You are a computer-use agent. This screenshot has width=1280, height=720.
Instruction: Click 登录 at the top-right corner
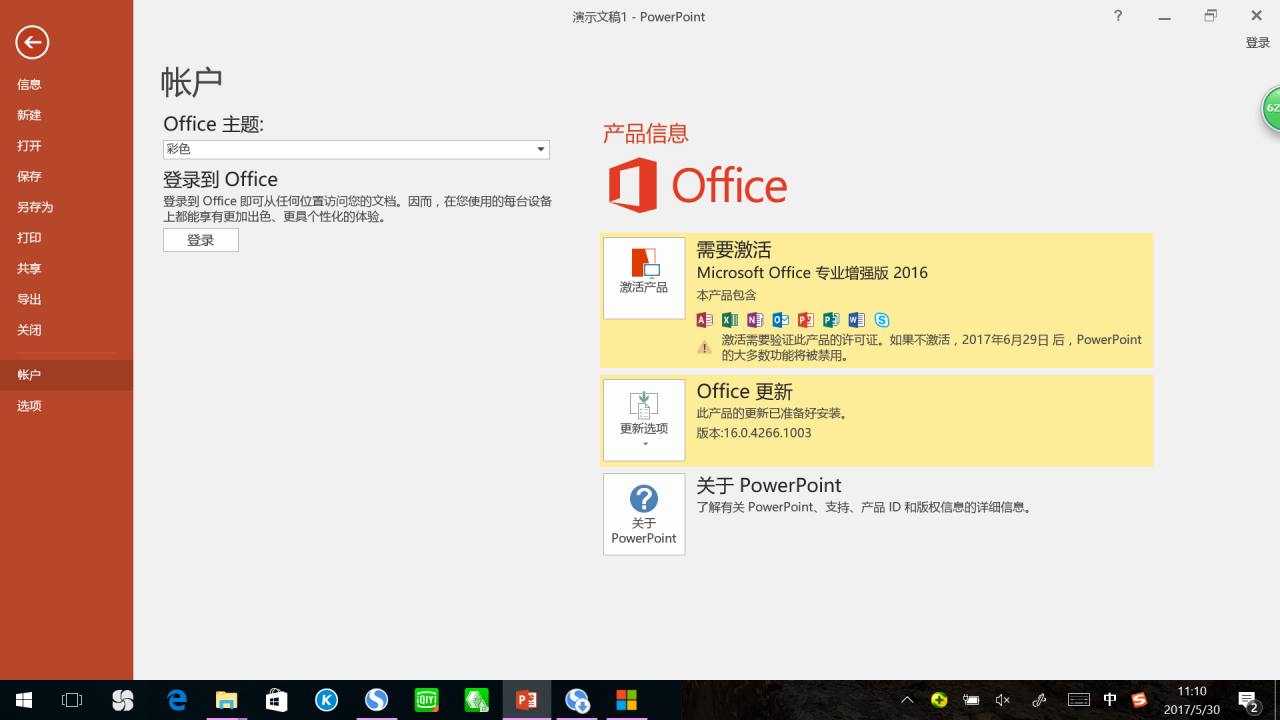pos(1257,42)
